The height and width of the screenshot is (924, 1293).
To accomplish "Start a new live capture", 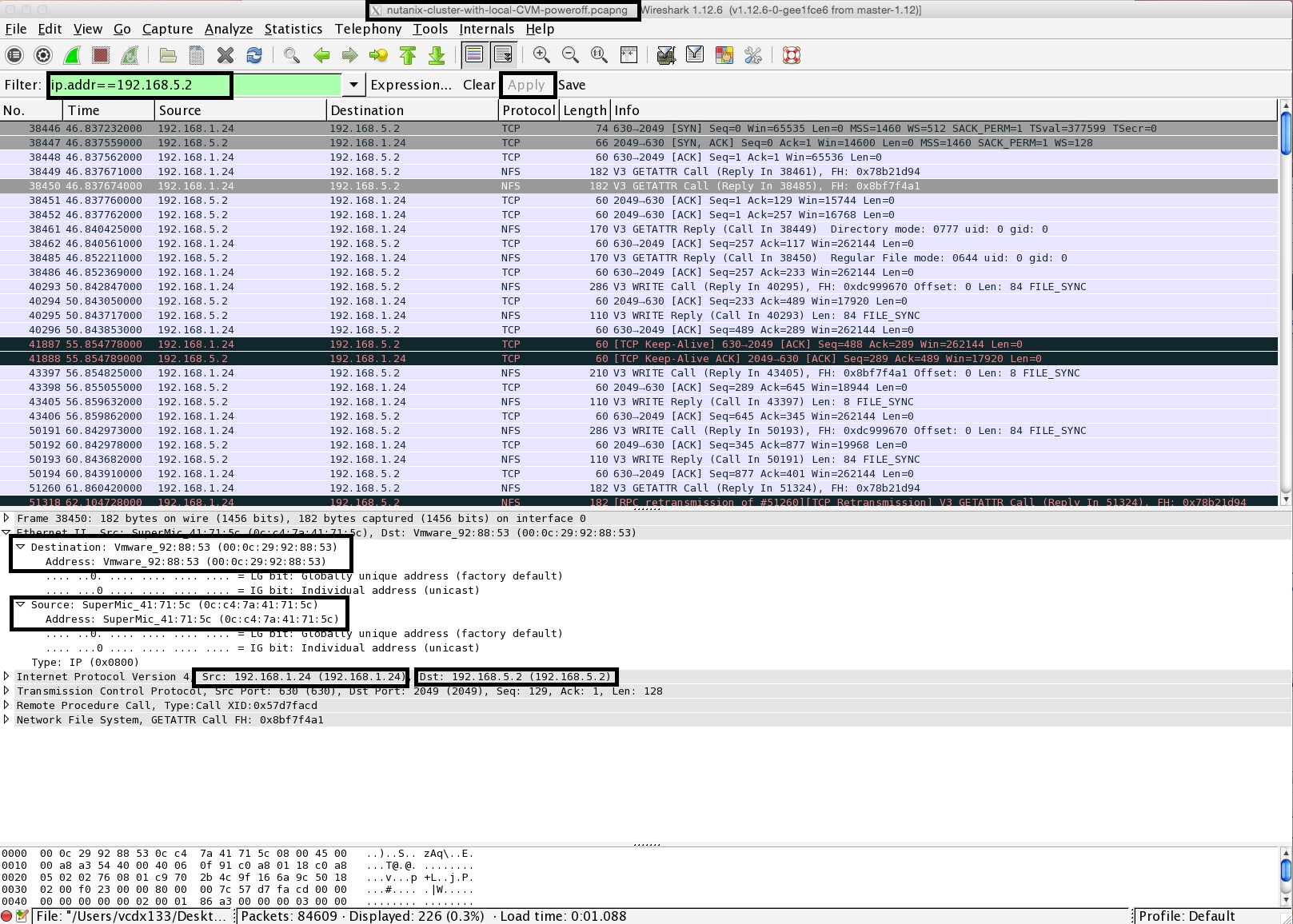I will 72,55.
